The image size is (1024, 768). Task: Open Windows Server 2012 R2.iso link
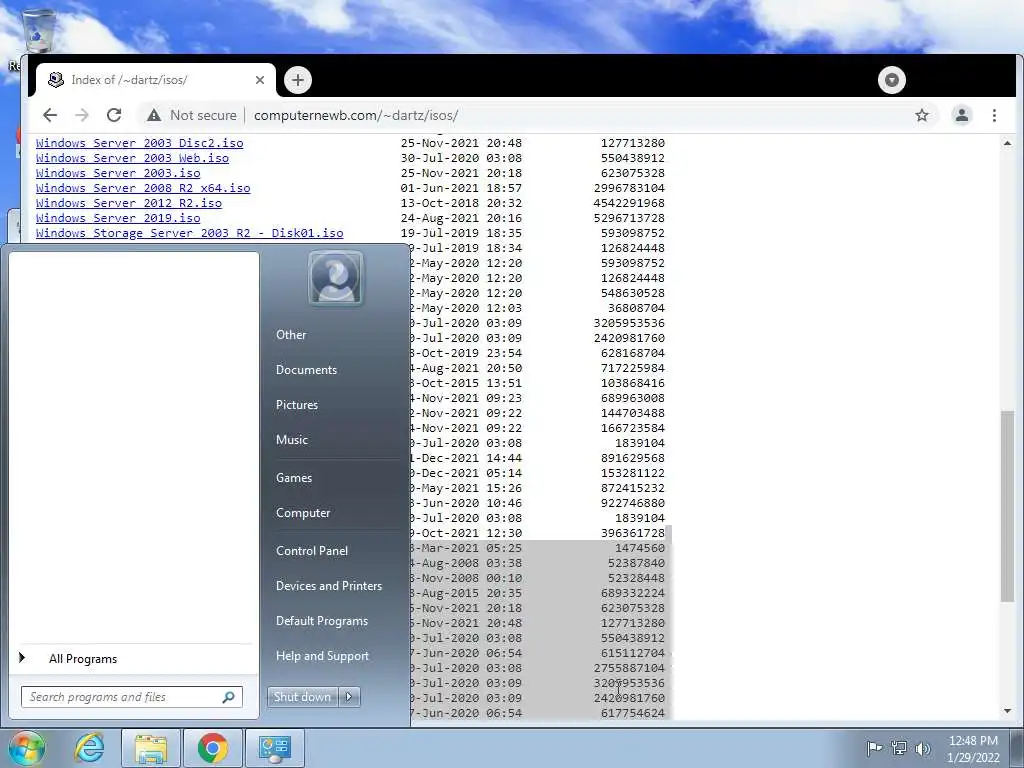[x=129, y=203]
